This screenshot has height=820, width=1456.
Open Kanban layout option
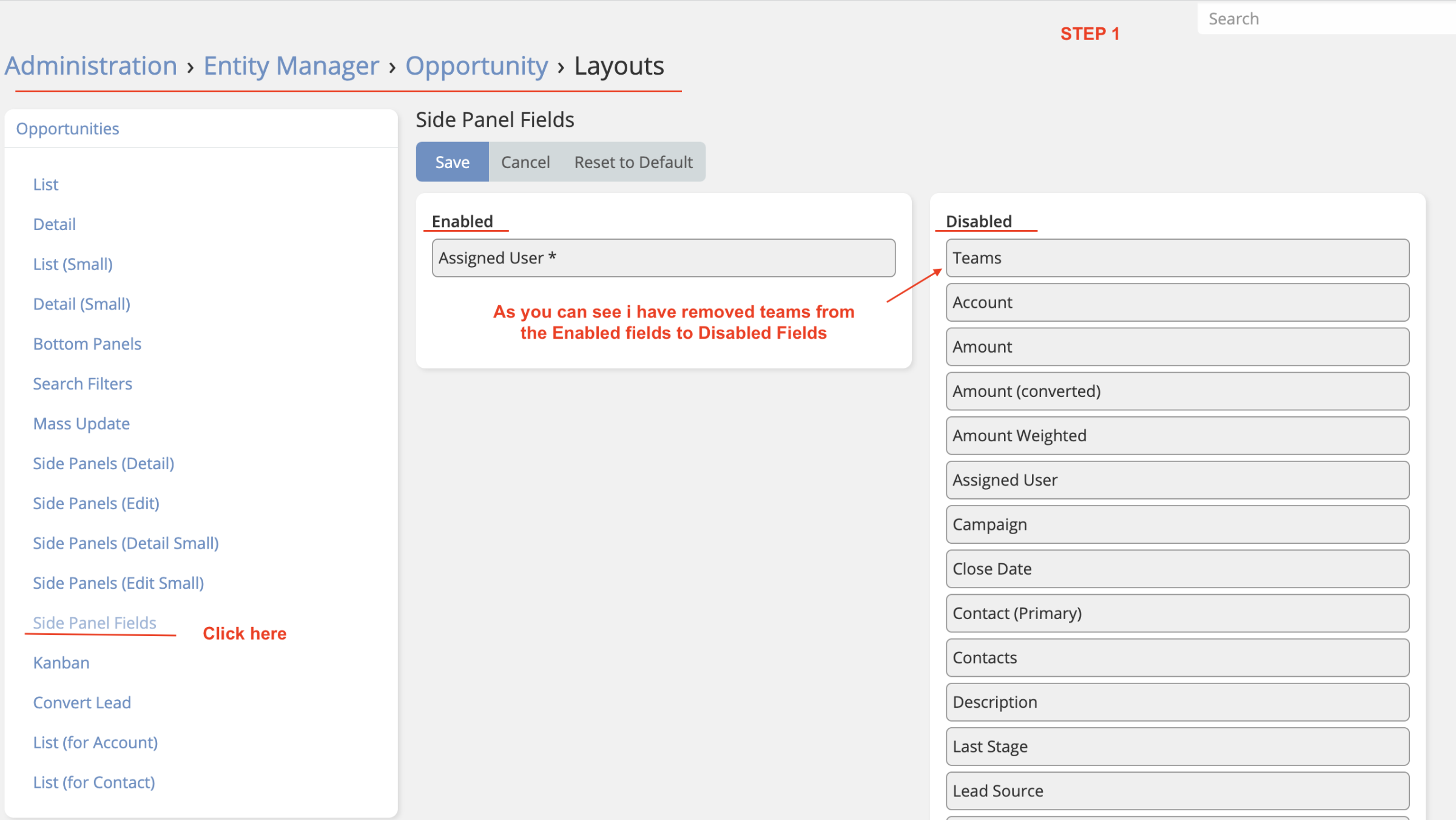coord(61,663)
